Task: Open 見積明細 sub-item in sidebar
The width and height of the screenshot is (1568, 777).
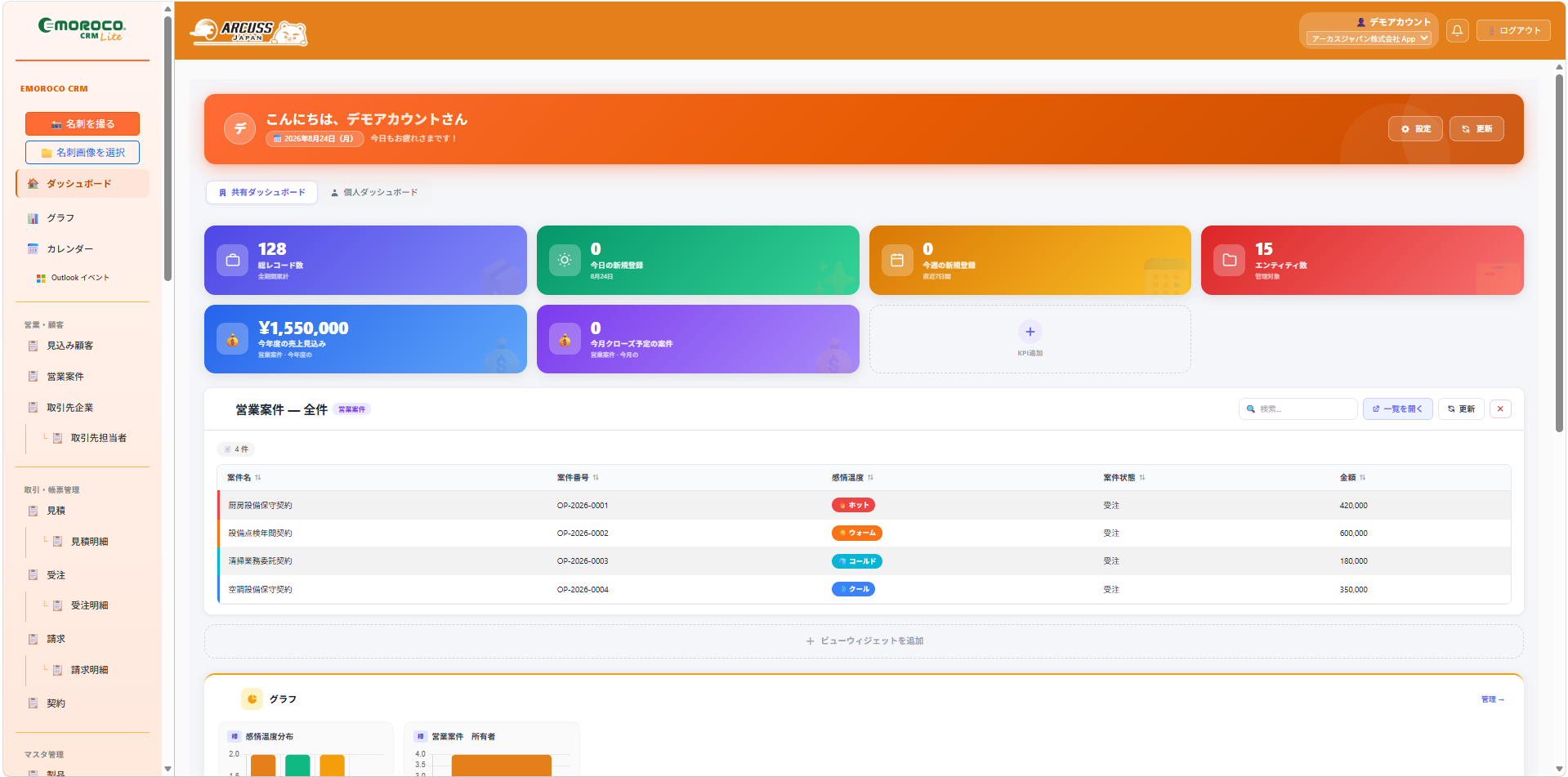Action: point(89,542)
